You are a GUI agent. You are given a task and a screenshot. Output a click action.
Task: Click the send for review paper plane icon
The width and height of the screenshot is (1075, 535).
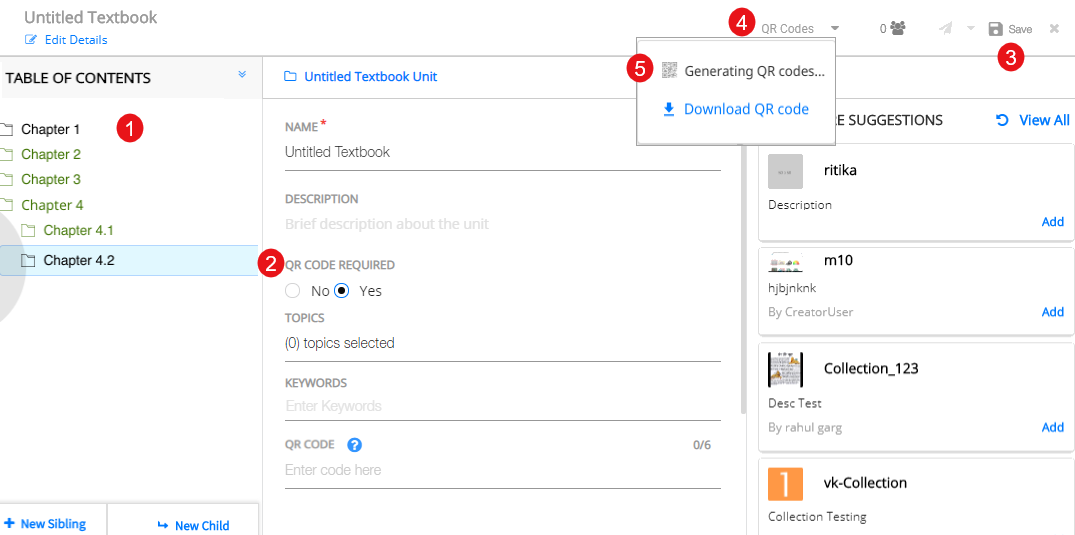[945, 29]
